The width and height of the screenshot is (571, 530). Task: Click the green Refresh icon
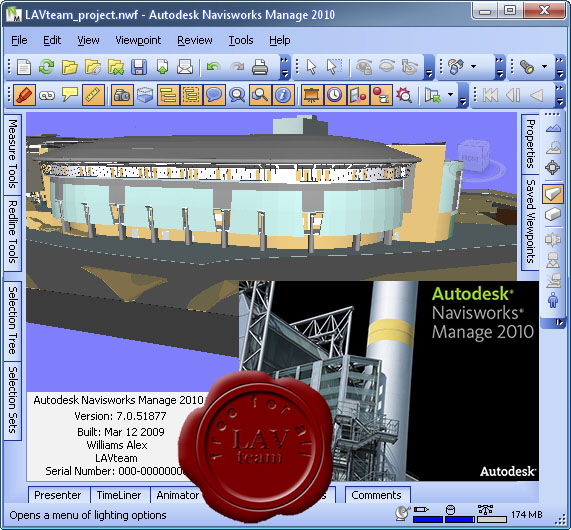point(47,67)
